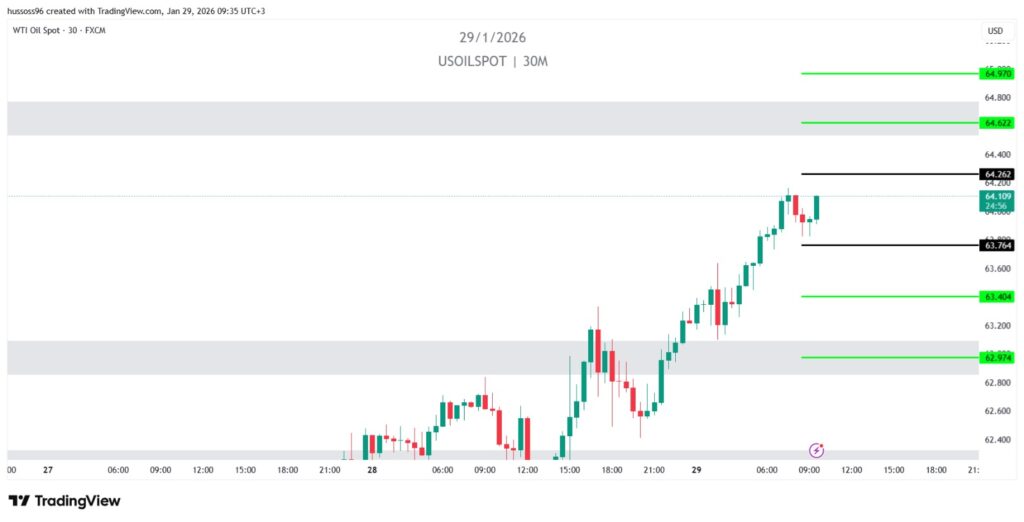This screenshot has height=522, width=1024.
Task: Click the WTI Oil Spot symbol title
Action: [x=59, y=30]
